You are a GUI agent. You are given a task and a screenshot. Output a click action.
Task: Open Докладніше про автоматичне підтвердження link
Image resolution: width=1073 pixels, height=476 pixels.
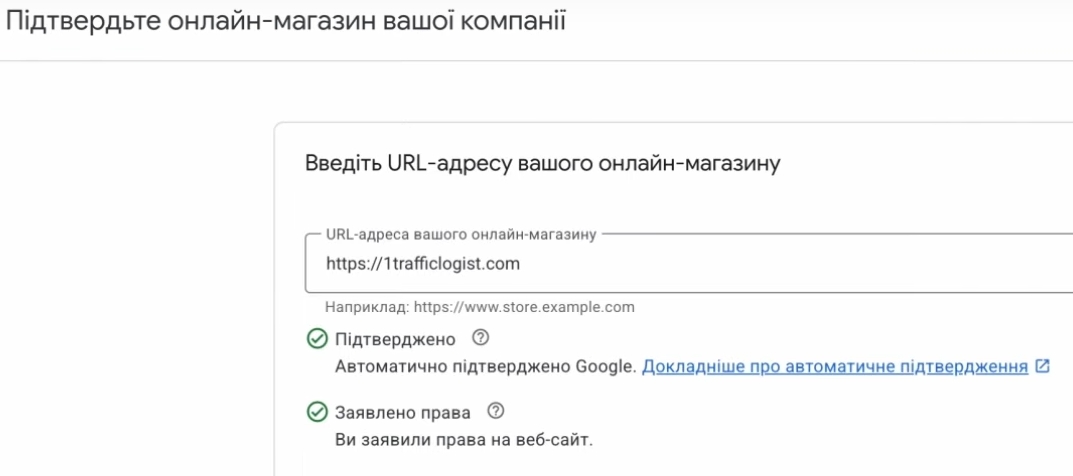point(835,367)
